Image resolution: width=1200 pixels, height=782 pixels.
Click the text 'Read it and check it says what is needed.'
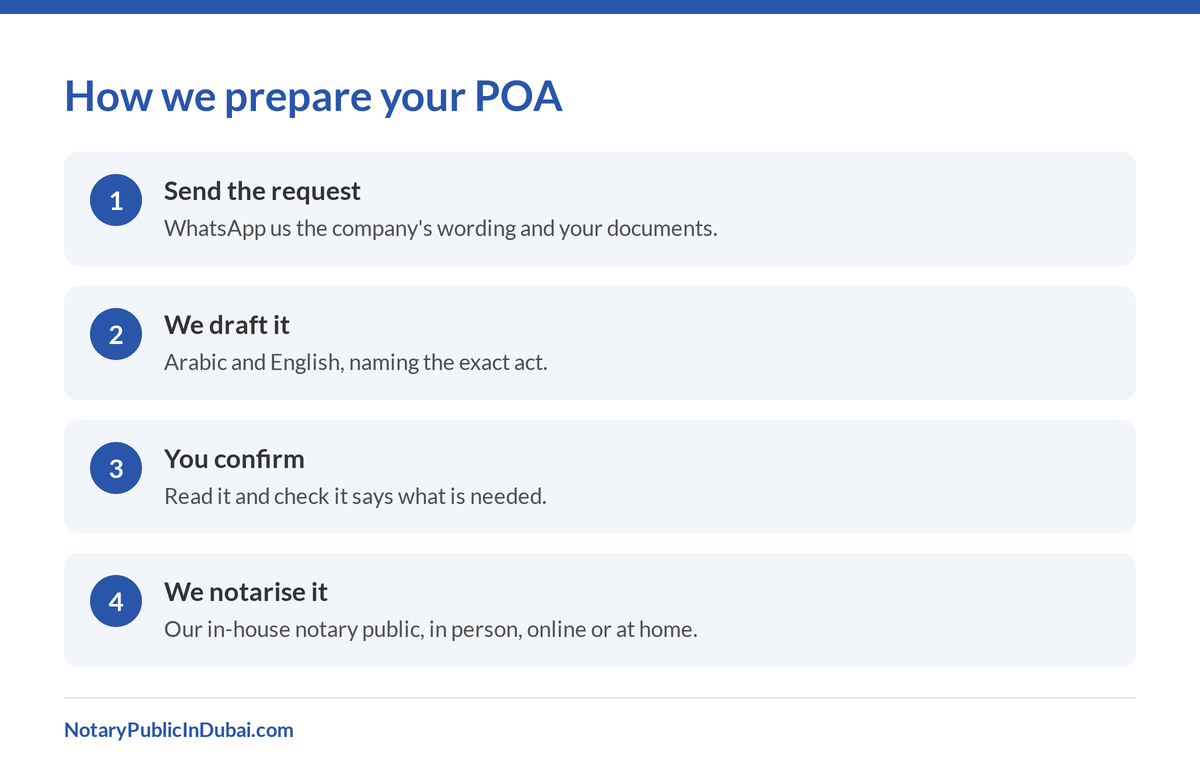coord(355,496)
